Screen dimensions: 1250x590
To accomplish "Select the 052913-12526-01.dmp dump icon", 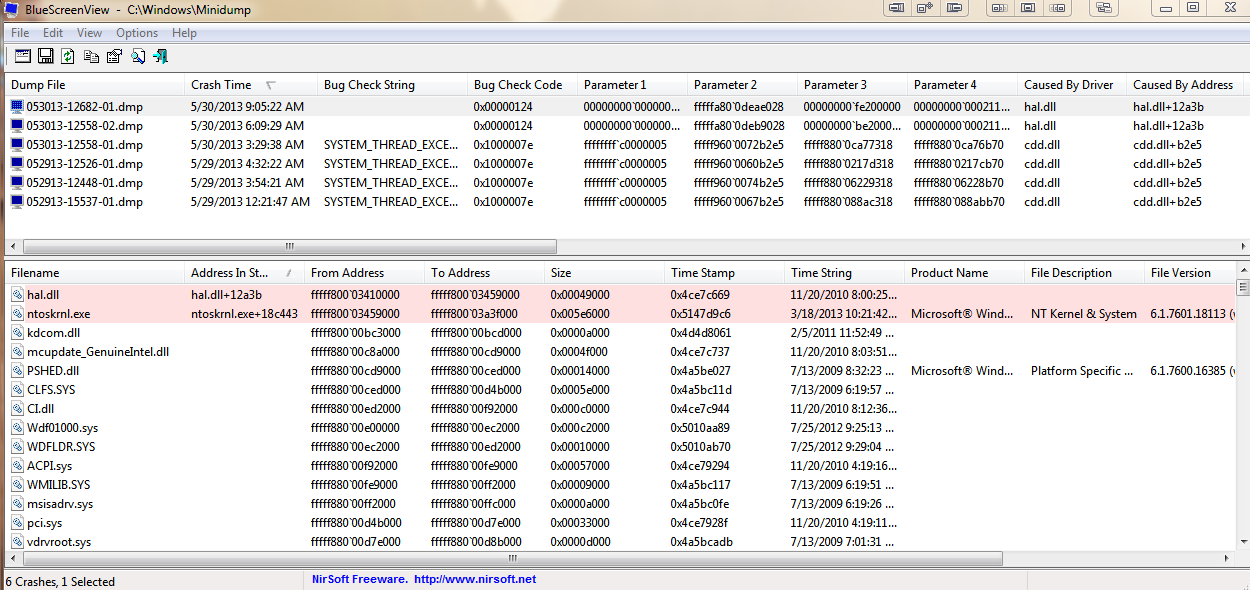I will point(17,163).
